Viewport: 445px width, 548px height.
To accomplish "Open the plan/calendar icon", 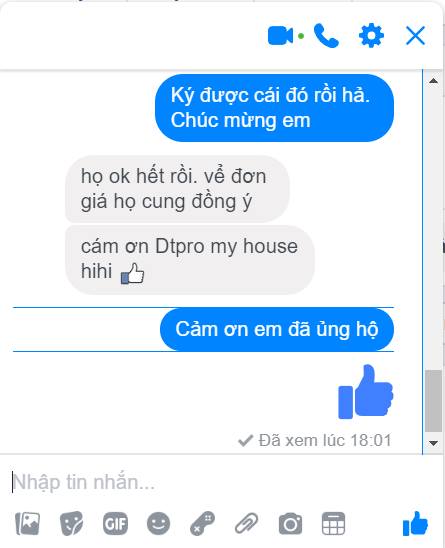I will (333, 523).
